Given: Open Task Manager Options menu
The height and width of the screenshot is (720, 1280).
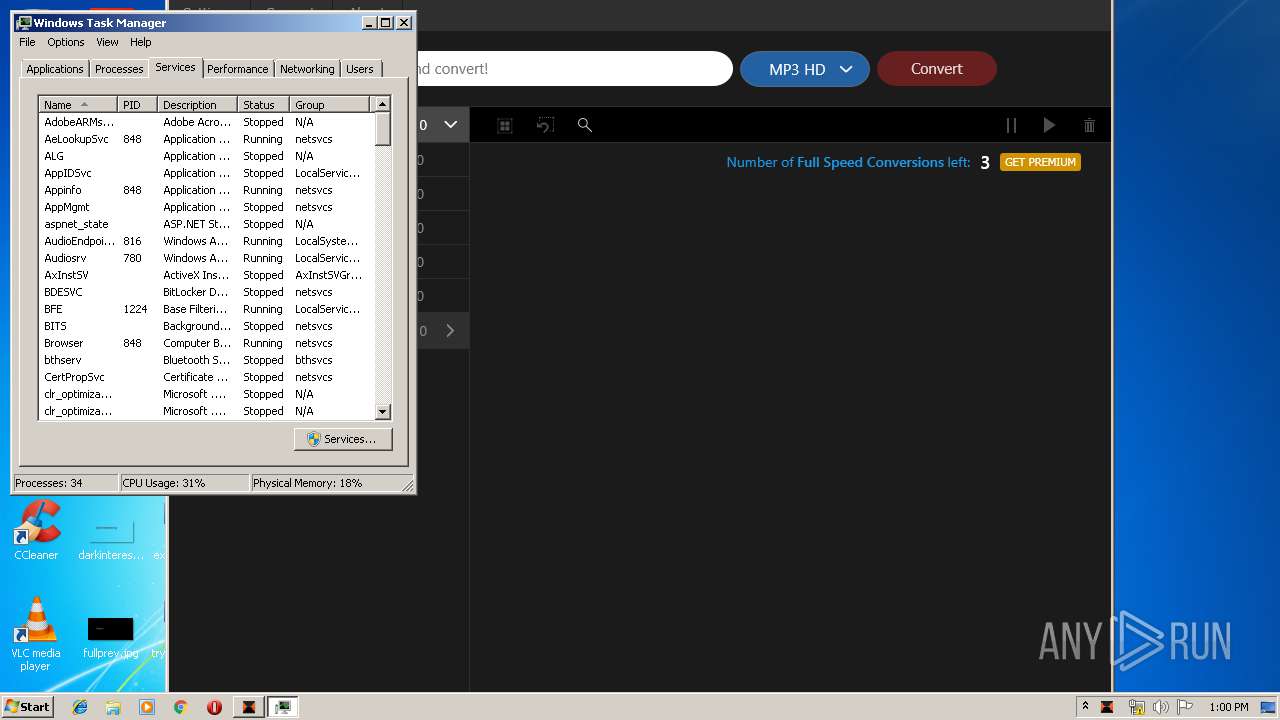Looking at the screenshot, I should [66, 42].
